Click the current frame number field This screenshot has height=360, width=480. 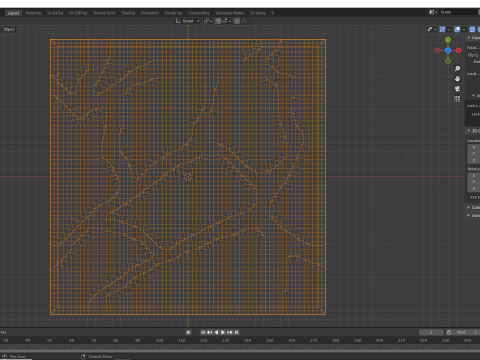click(x=431, y=332)
